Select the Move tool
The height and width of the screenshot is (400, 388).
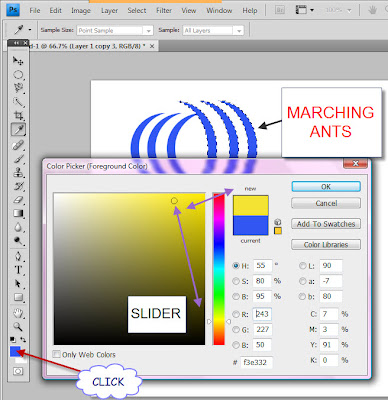click(18, 61)
